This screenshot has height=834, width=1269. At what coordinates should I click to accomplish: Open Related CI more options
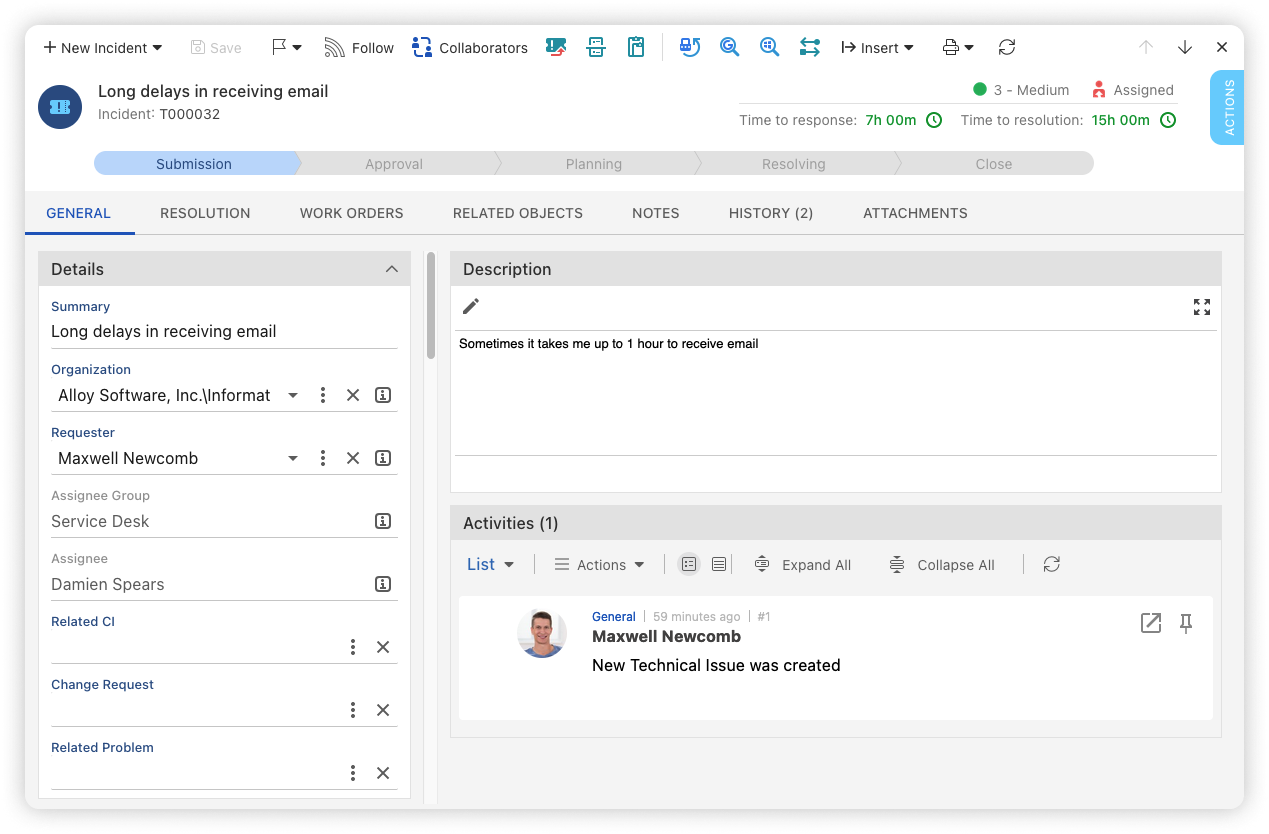pos(353,648)
